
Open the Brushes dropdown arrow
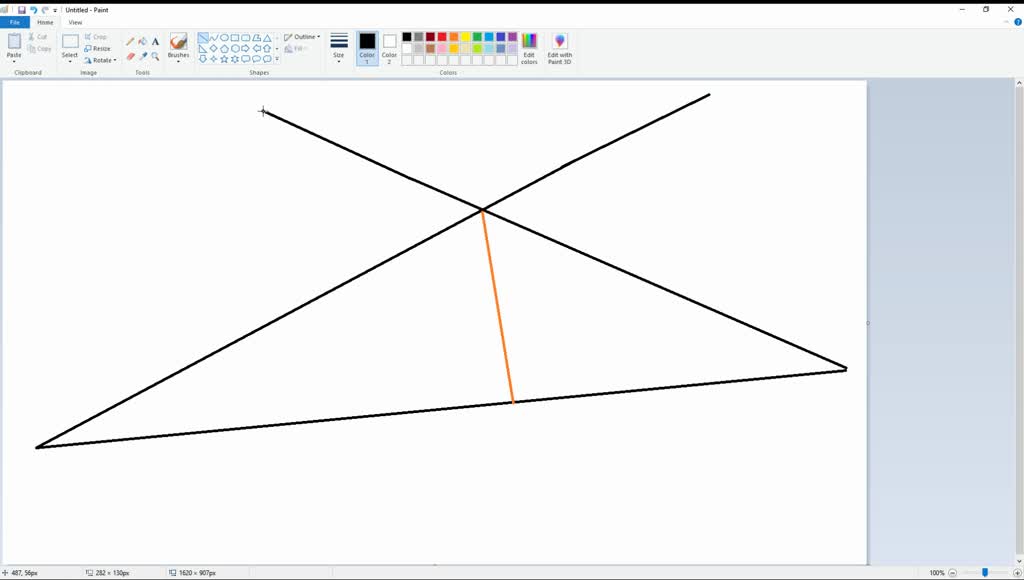click(178, 61)
